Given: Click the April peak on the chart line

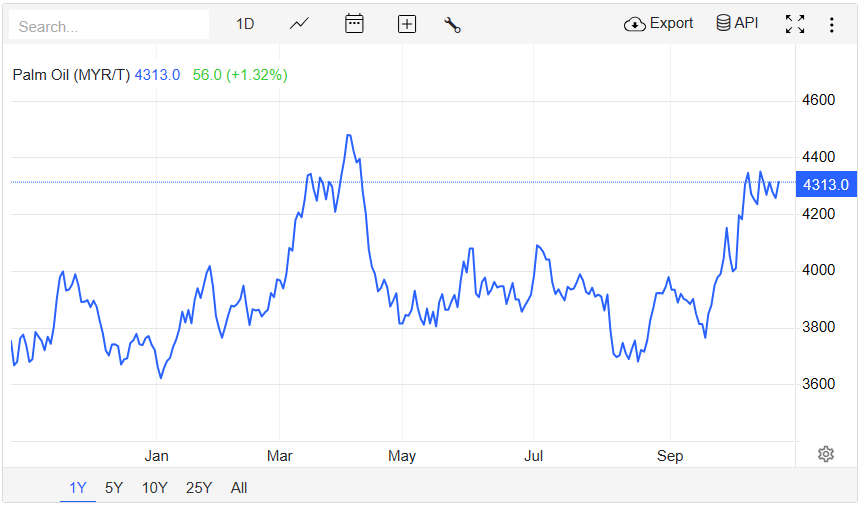Looking at the screenshot, I should click(x=349, y=135).
